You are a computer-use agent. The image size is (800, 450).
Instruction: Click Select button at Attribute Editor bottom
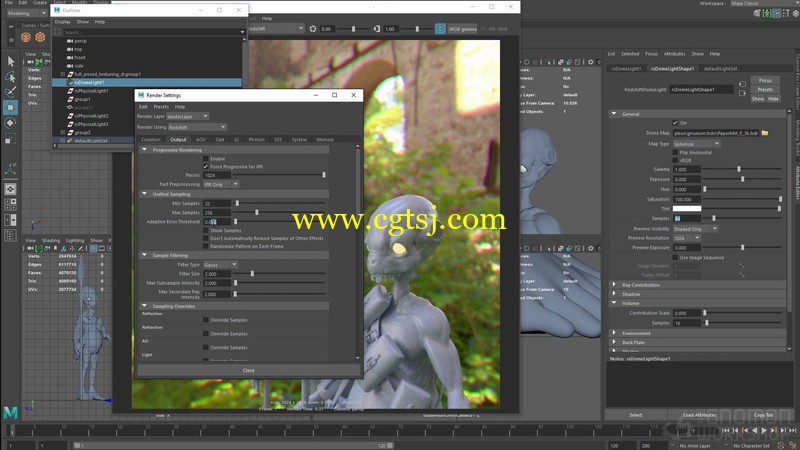636,415
